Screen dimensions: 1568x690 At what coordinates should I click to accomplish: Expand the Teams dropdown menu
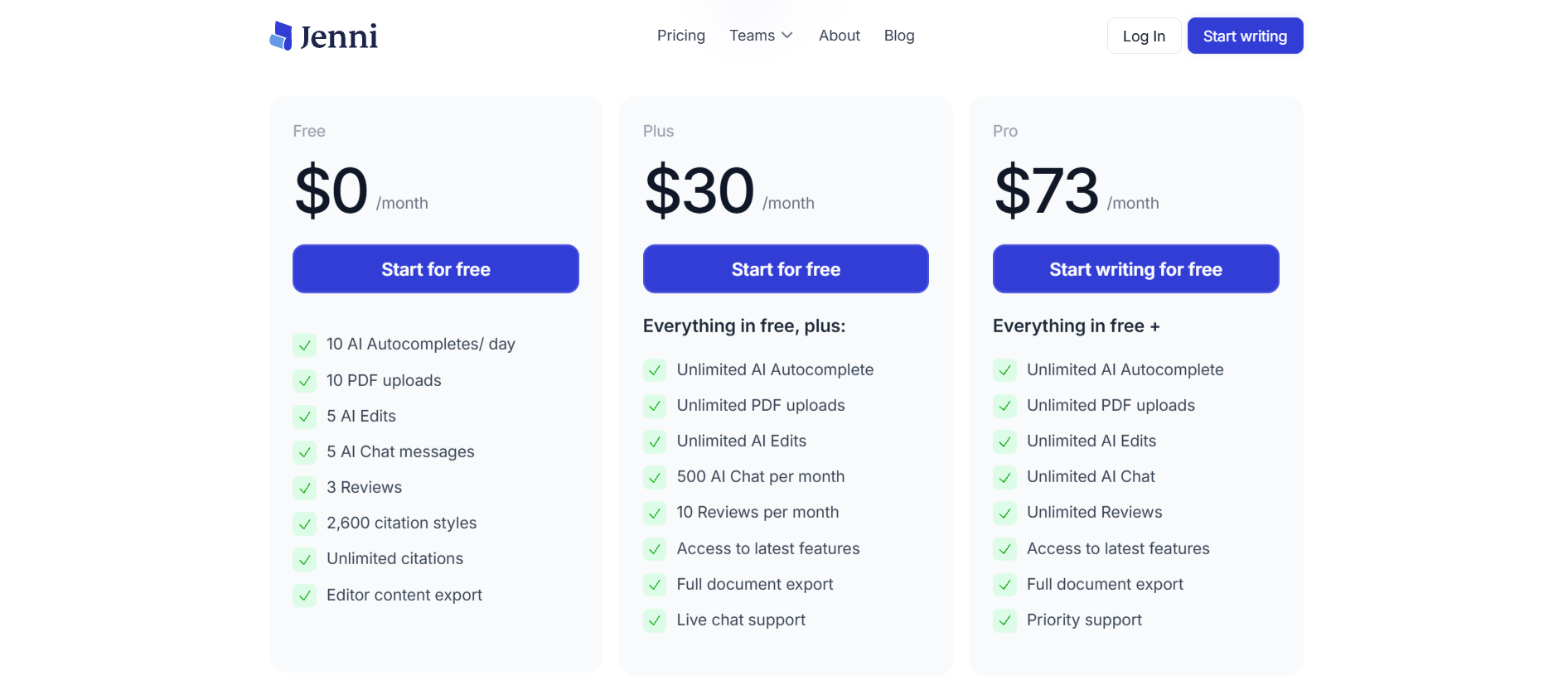click(760, 36)
